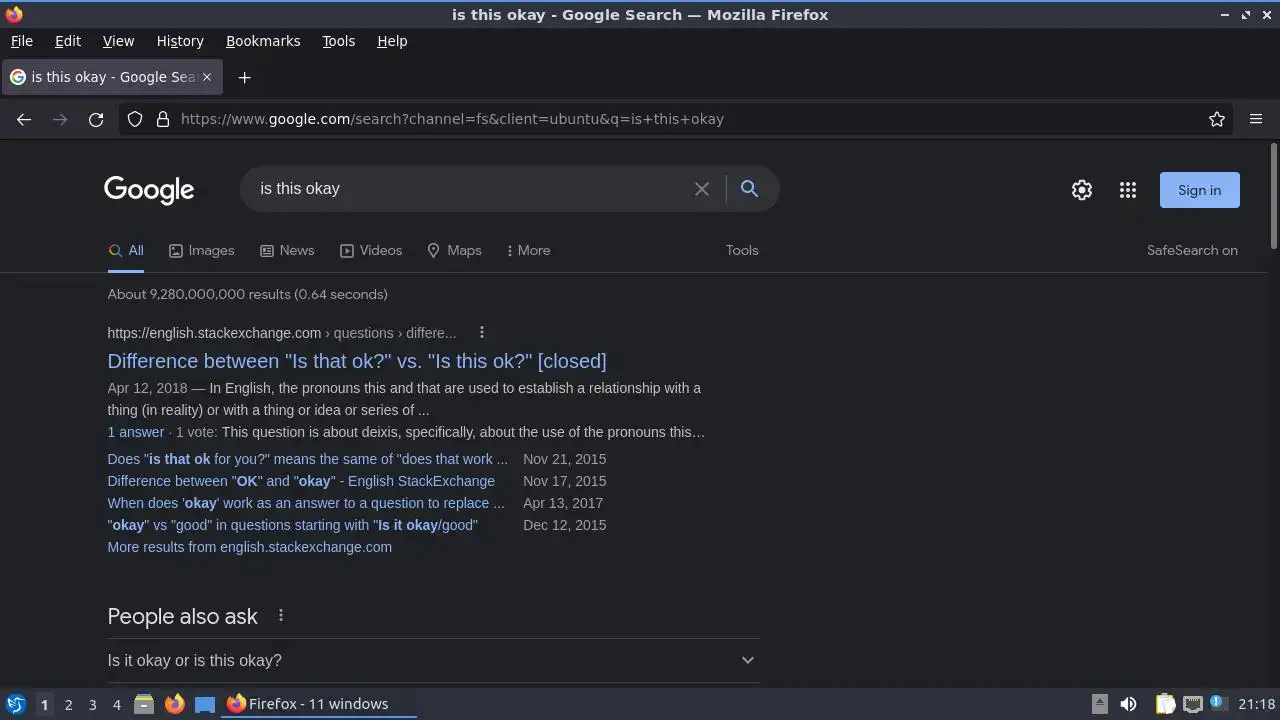Select the All results tab
This screenshot has height=720, width=1280.
click(x=126, y=250)
